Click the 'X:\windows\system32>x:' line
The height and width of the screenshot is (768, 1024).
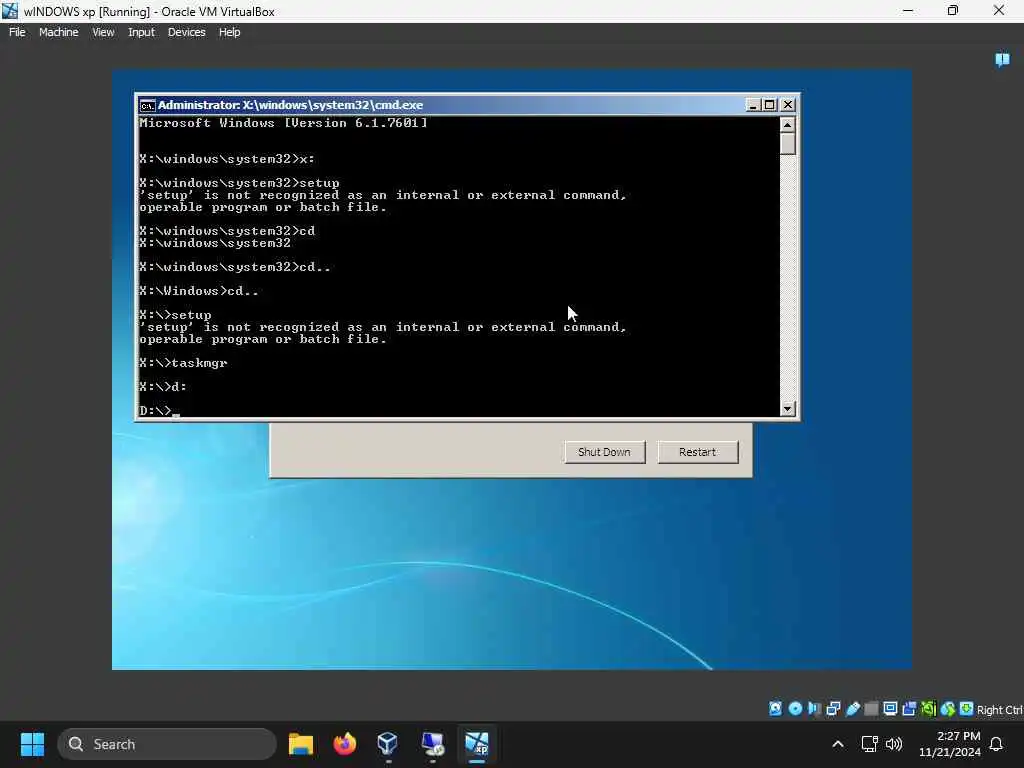click(227, 159)
